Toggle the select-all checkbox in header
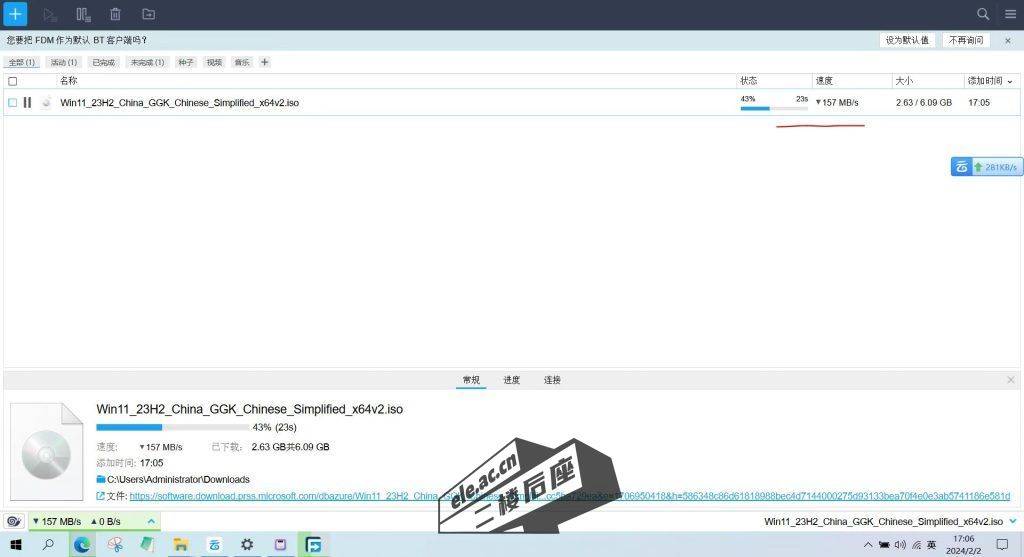 pos(12,81)
